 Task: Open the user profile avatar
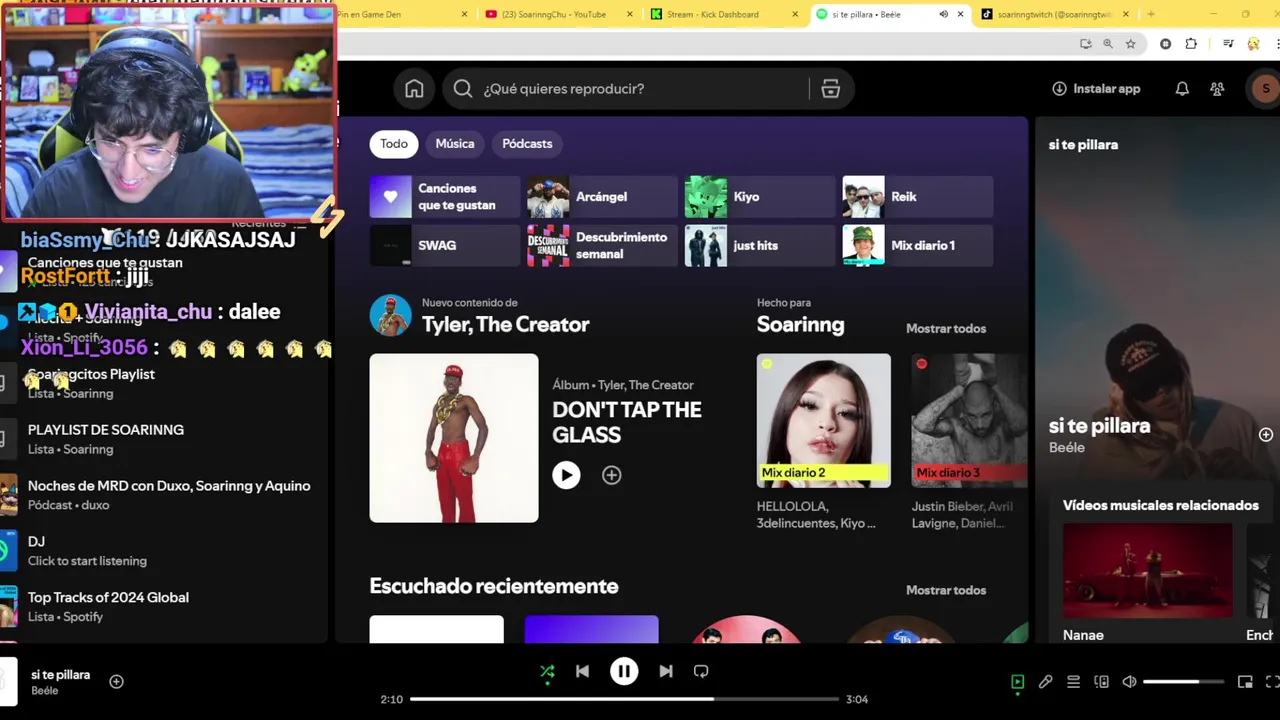[x=1265, y=89]
